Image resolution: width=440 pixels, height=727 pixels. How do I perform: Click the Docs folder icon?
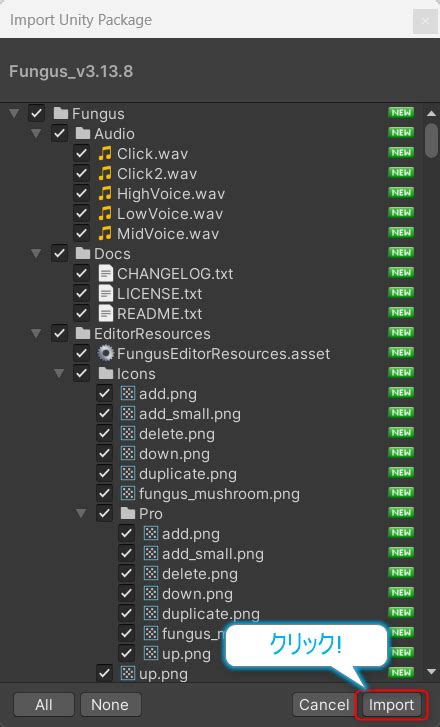click(x=83, y=253)
